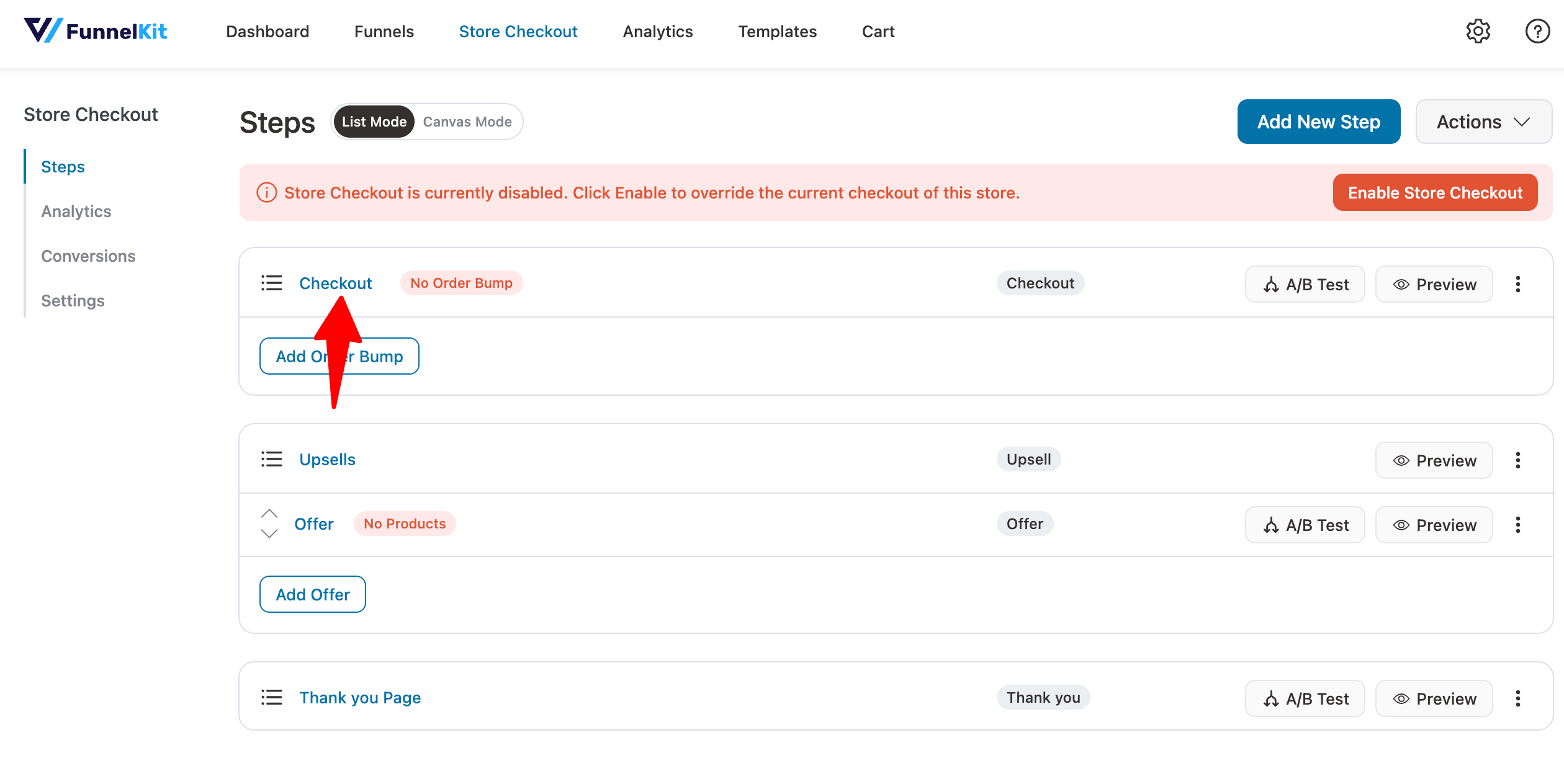Start an A/B Test on the Offer
Viewport: 1564px width, 784px height.
[1305, 525]
